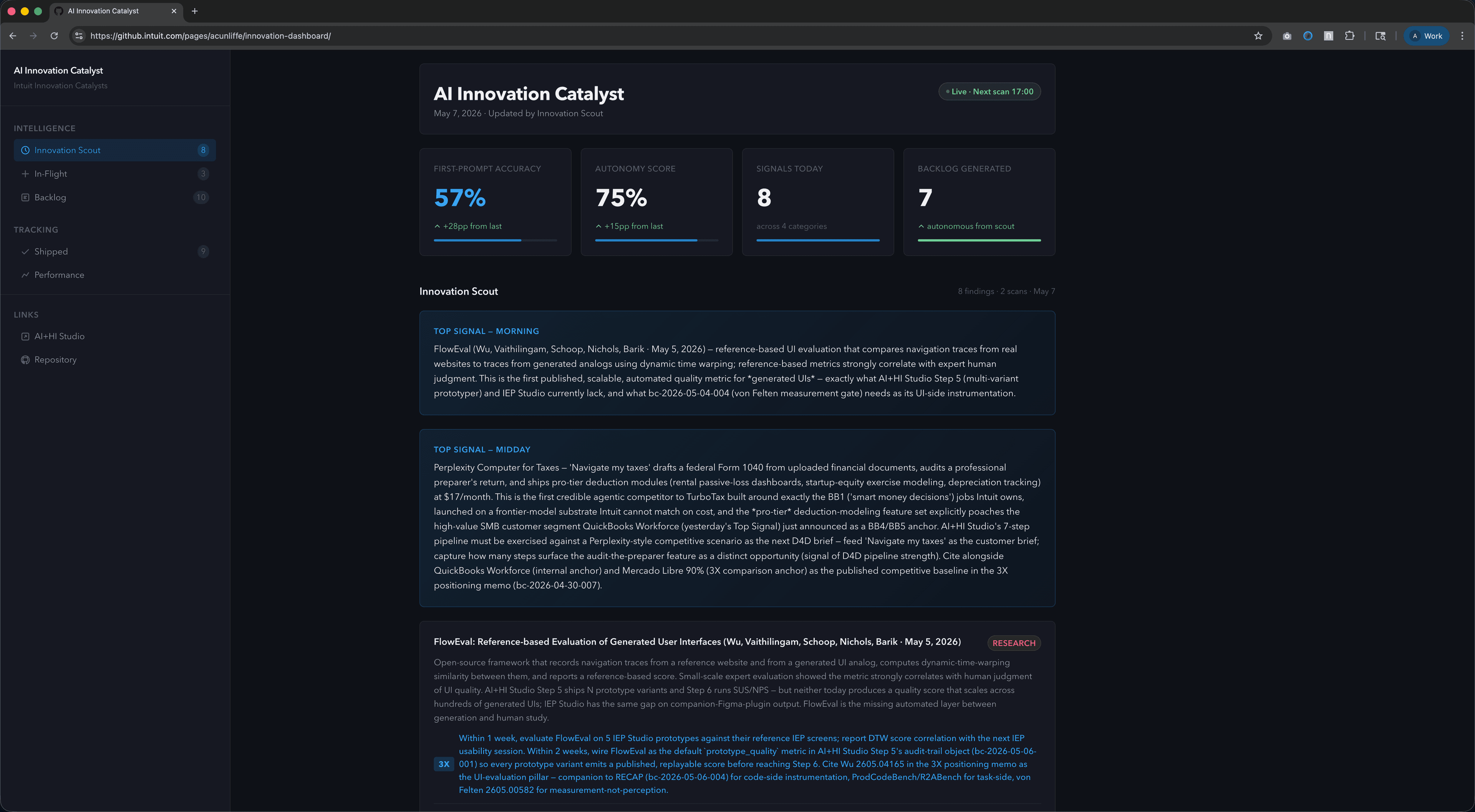Click the BACKLOG GENERATED card label
The image size is (1475, 812).
pos(964,168)
